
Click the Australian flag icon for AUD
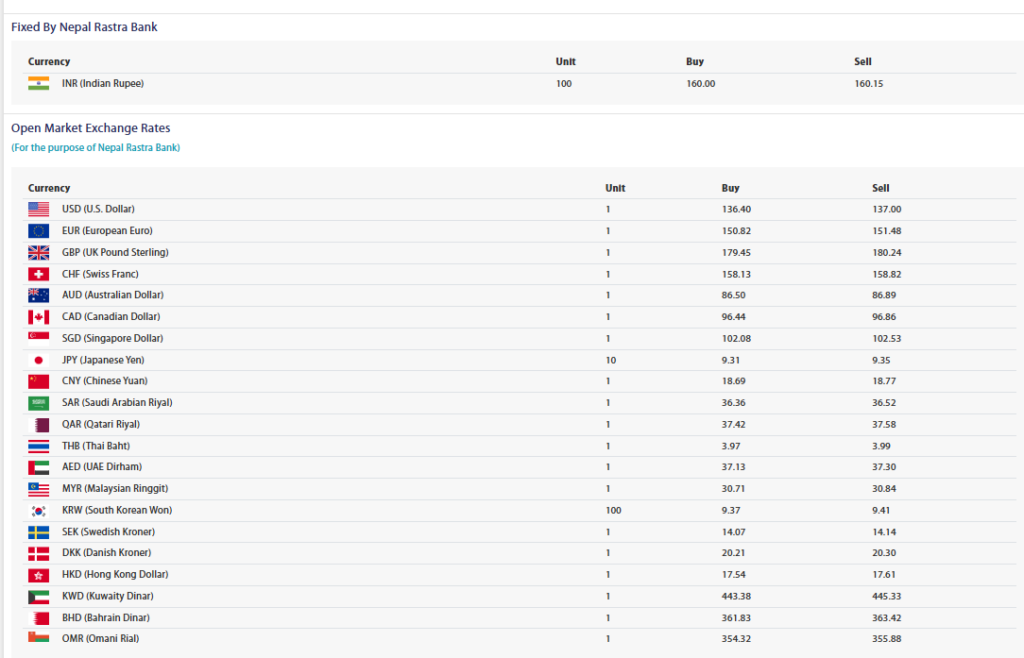(39, 295)
